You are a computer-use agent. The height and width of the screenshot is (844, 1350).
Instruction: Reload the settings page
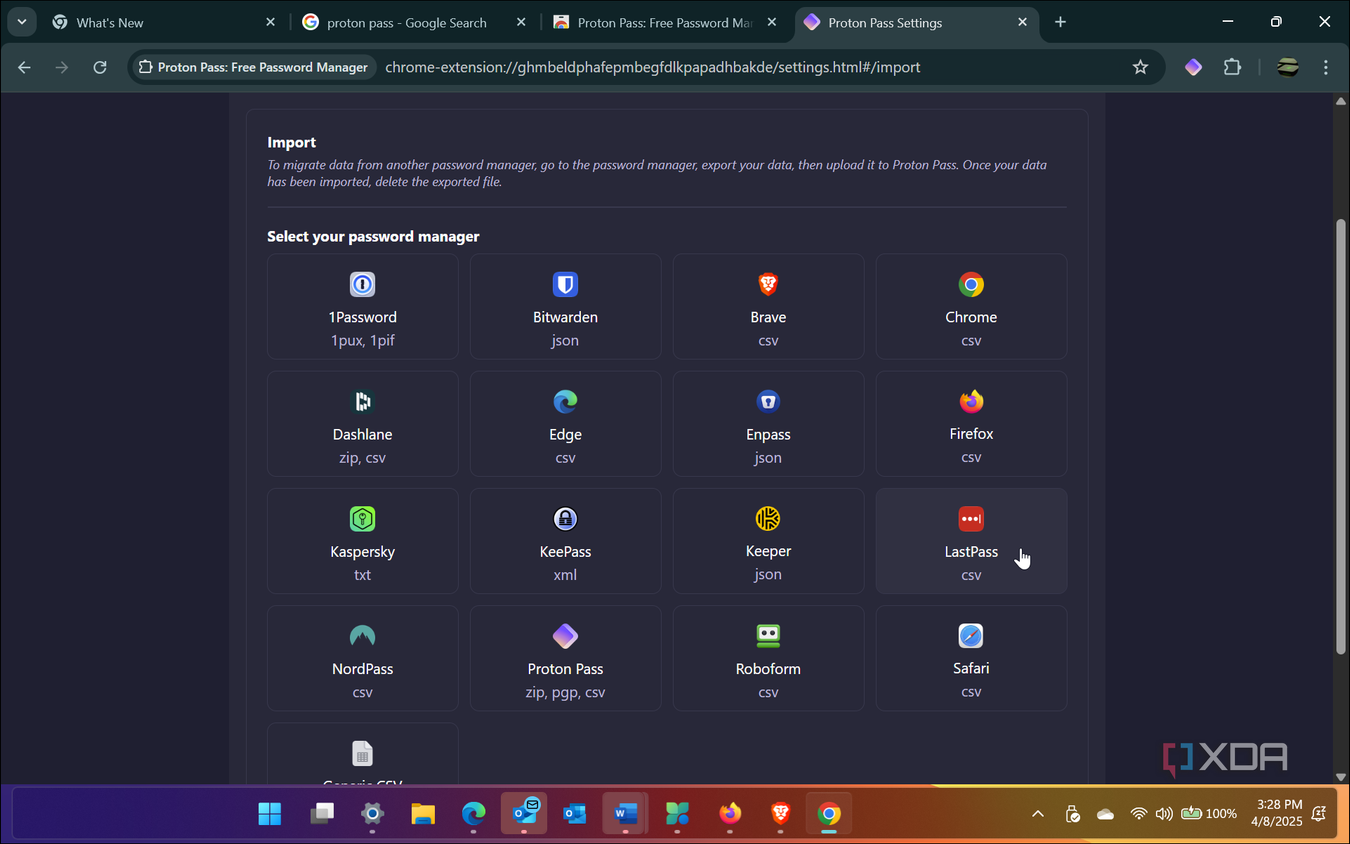(x=100, y=67)
